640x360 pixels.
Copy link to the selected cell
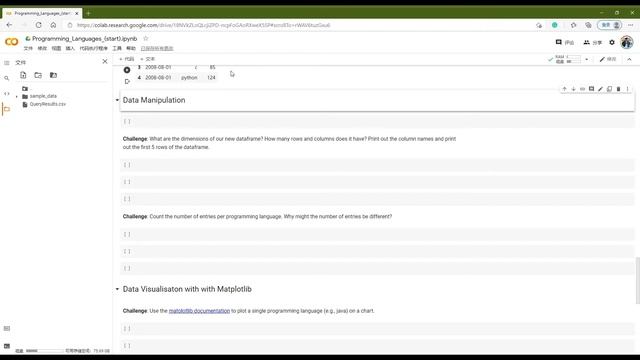(582, 89)
